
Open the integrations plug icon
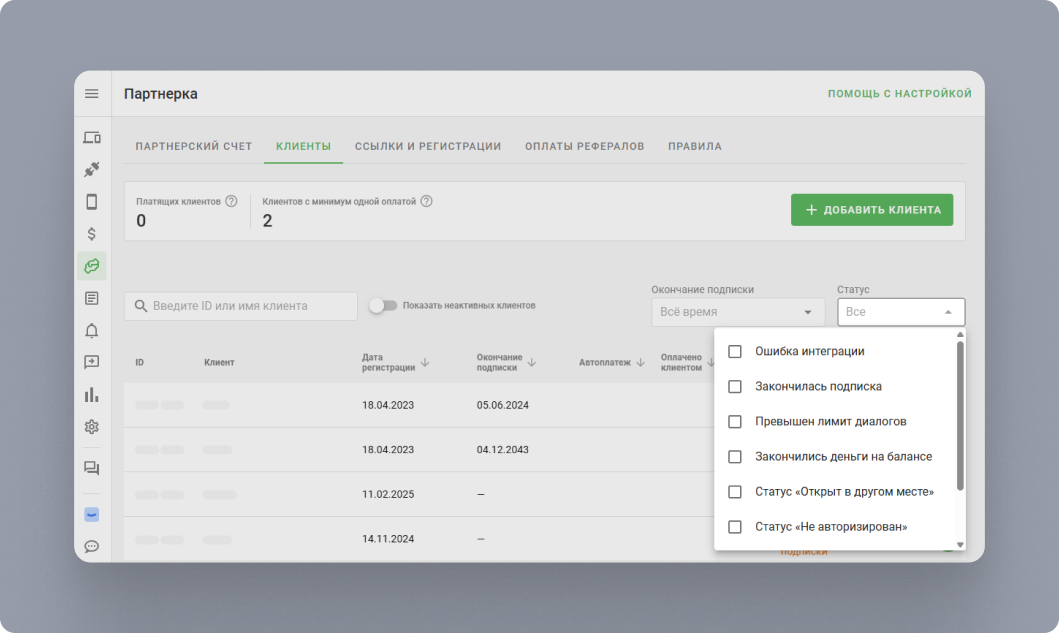point(92,170)
